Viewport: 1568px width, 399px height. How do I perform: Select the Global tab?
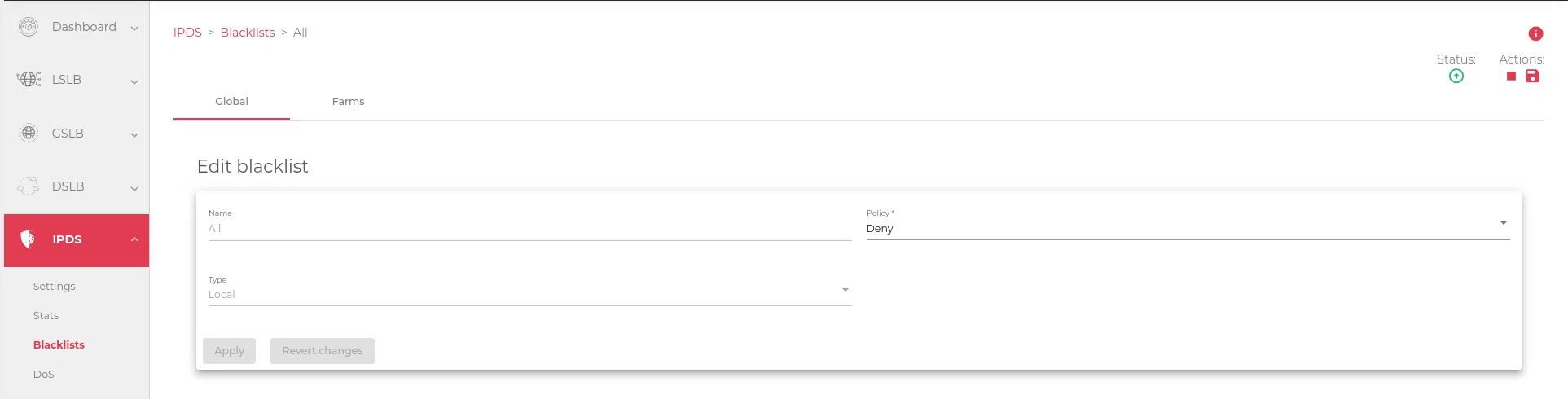pos(231,102)
